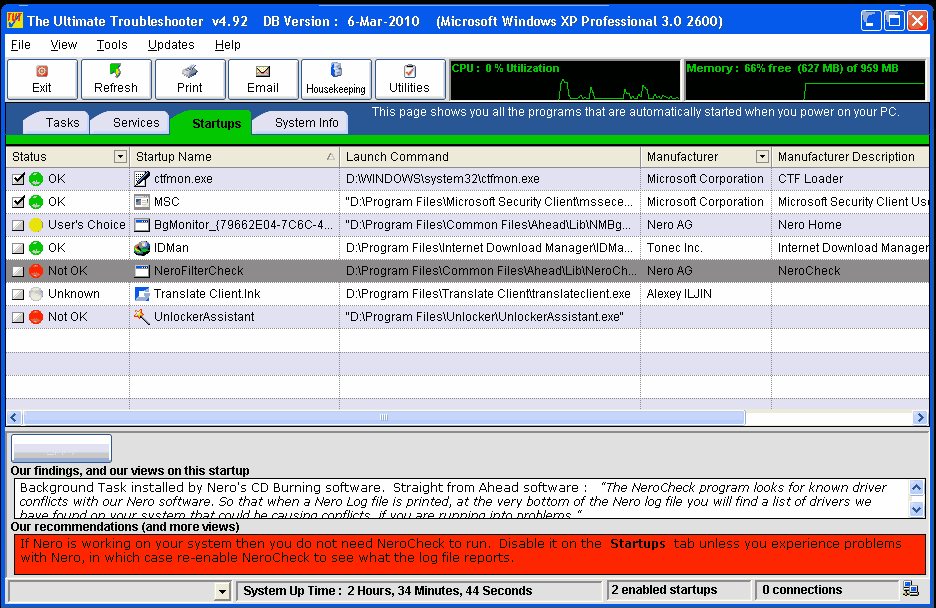Click the CPU utilization graph
This screenshot has width=936, height=608.
[x=565, y=80]
